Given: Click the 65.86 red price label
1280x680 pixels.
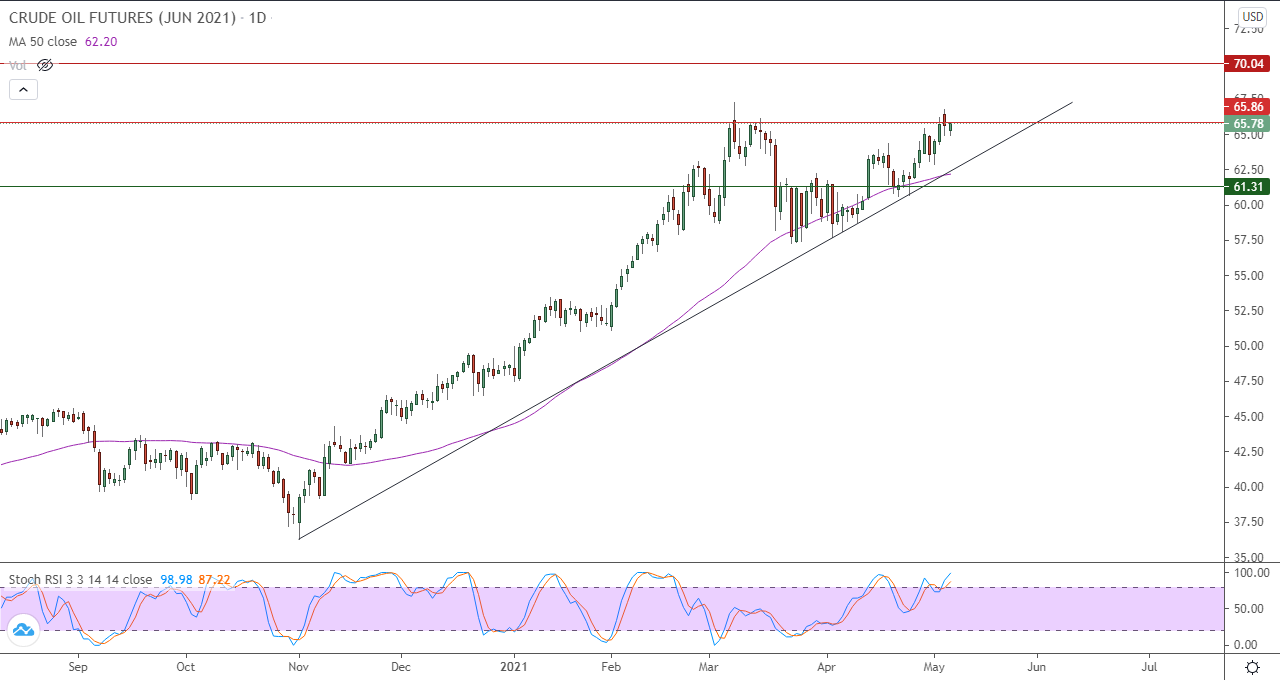Looking at the screenshot, I should [x=1249, y=106].
